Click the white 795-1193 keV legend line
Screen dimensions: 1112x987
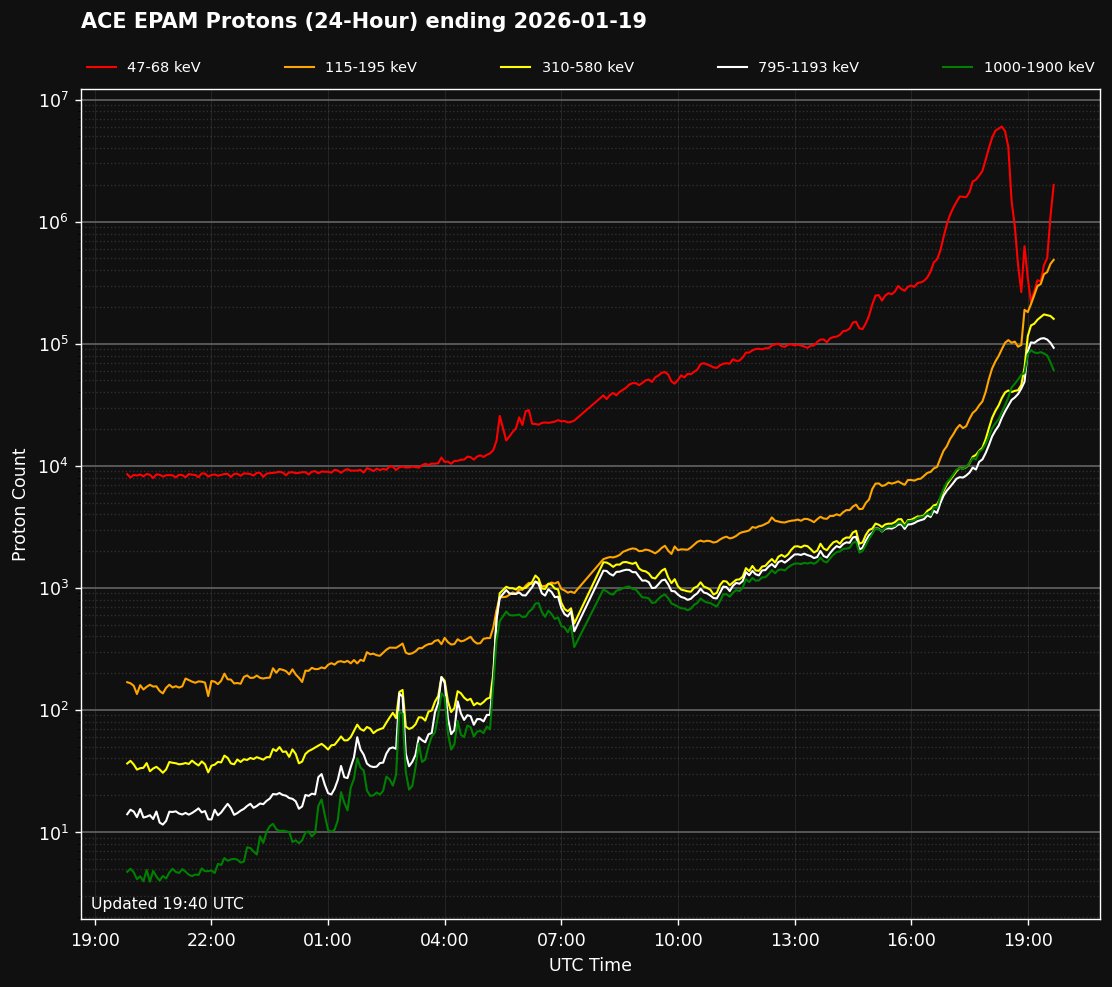point(733,67)
